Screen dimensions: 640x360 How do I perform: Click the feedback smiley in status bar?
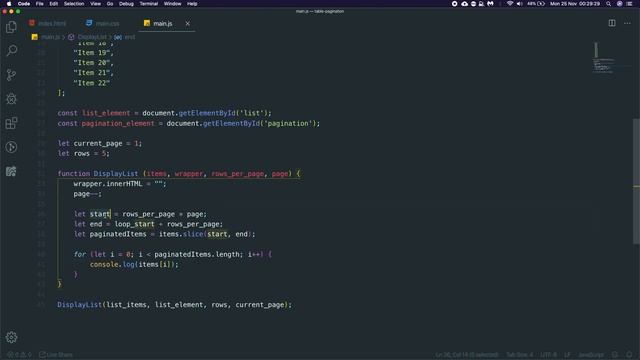(615, 355)
